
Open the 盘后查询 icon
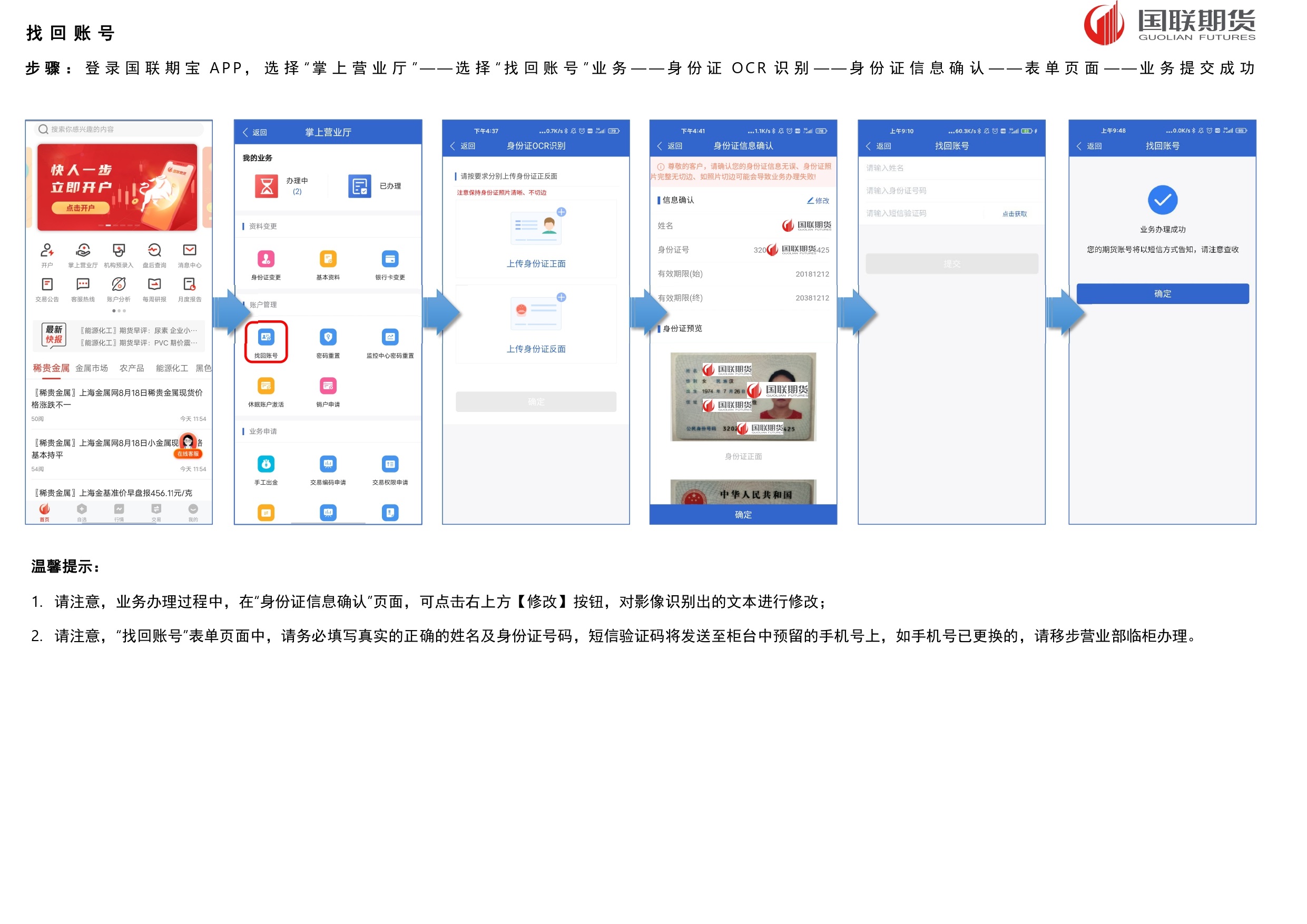[154, 251]
